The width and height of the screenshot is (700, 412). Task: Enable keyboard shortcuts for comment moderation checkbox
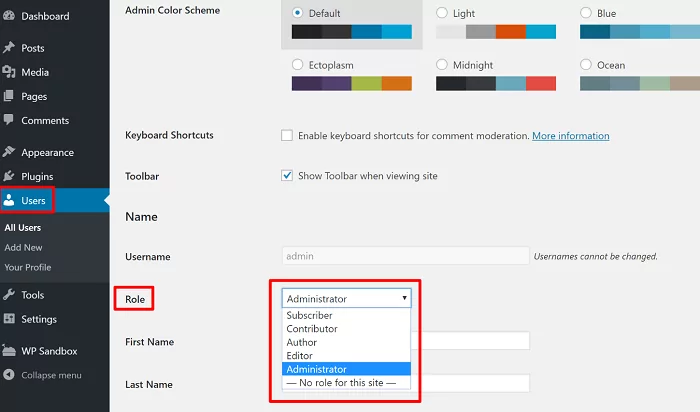coord(287,135)
